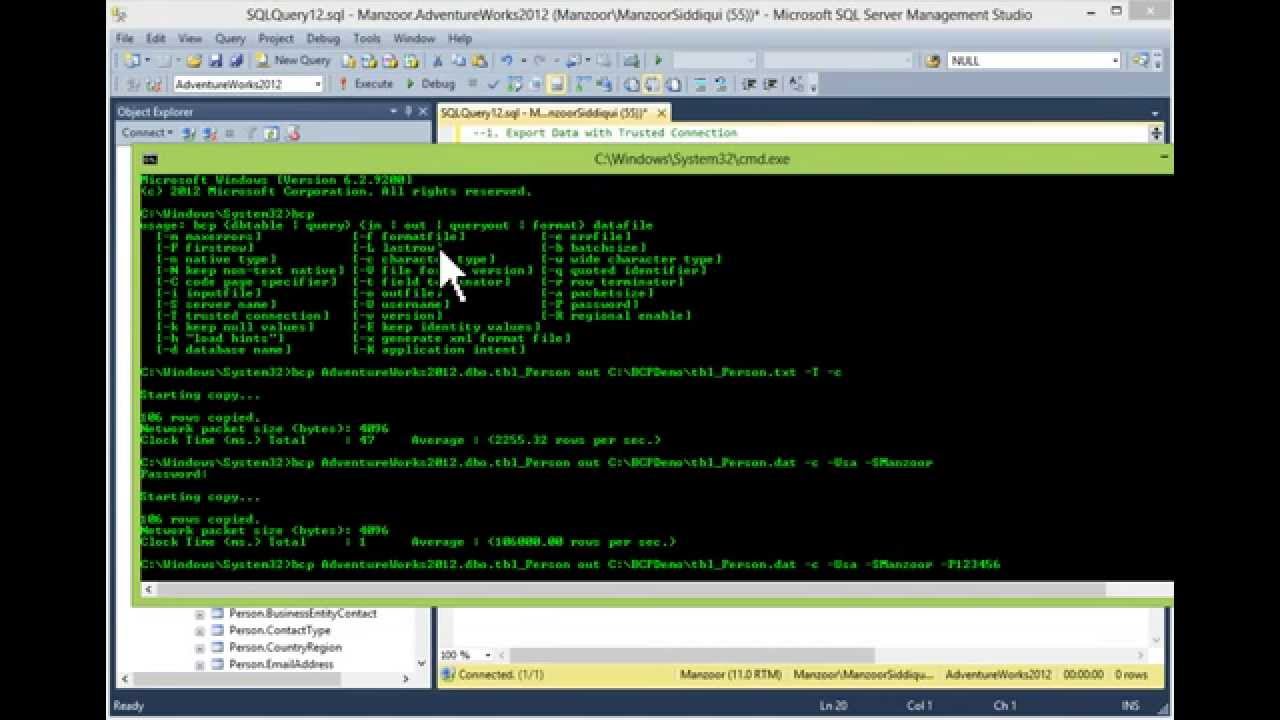1280x720 pixels.
Task: Select the Person.CountryRegion tree item
Action: [x=285, y=648]
